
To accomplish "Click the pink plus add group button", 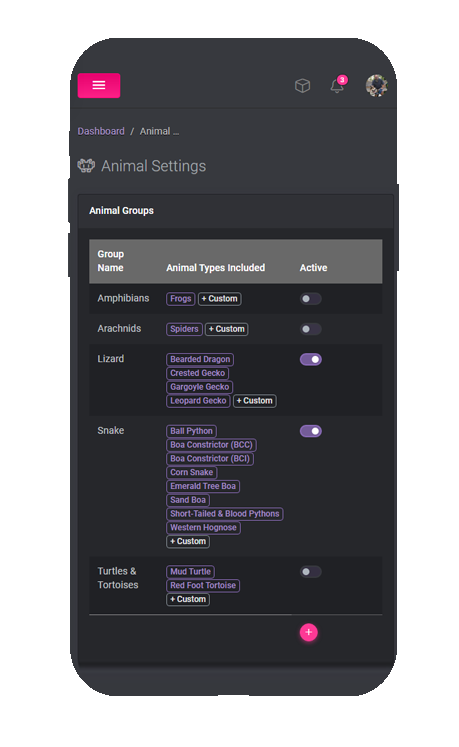I will tap(308, 632).
